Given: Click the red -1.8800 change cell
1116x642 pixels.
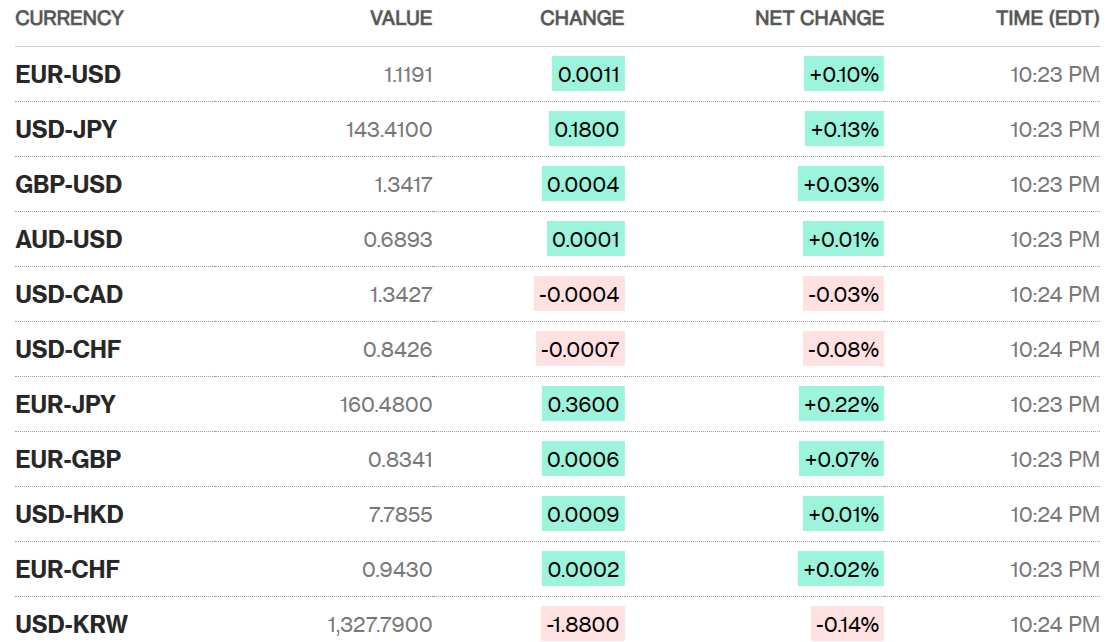Looking at the screenshot, I should point(582,625).
